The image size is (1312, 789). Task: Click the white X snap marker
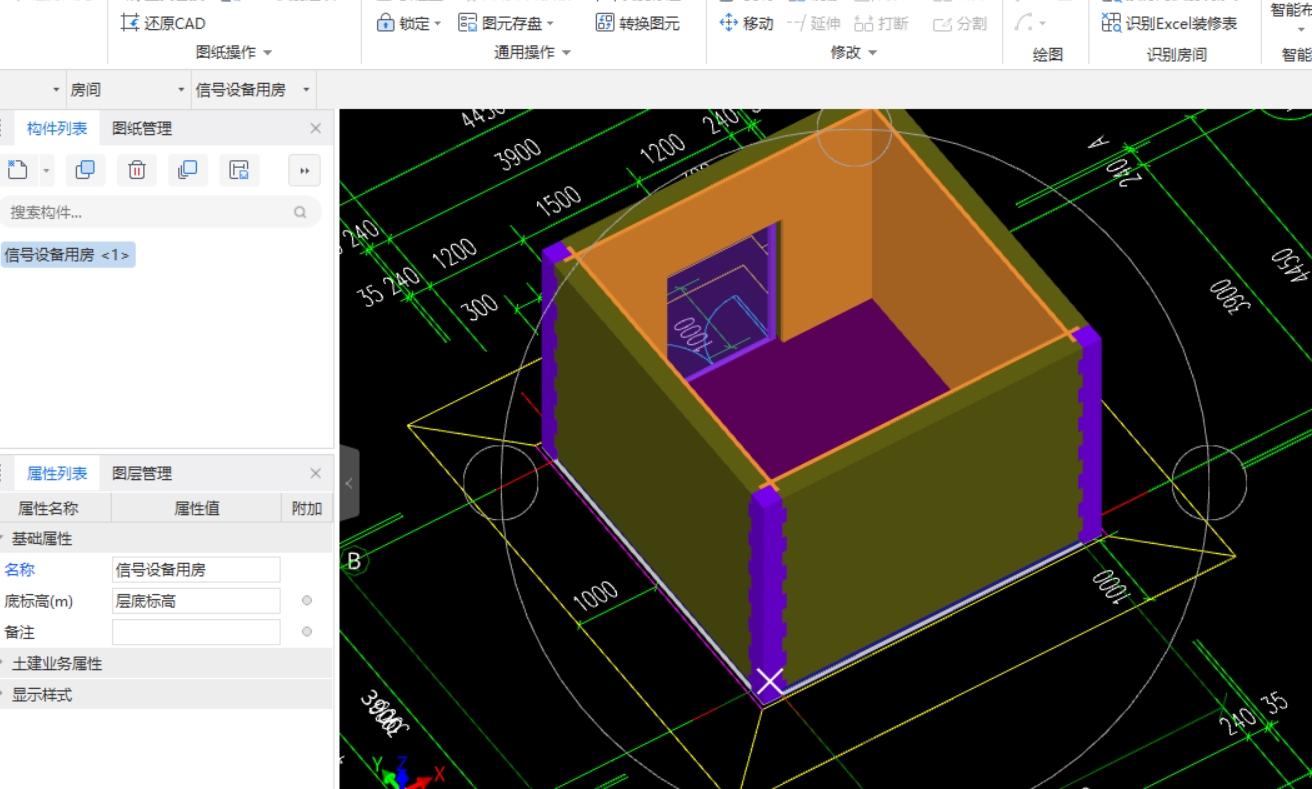769,681
